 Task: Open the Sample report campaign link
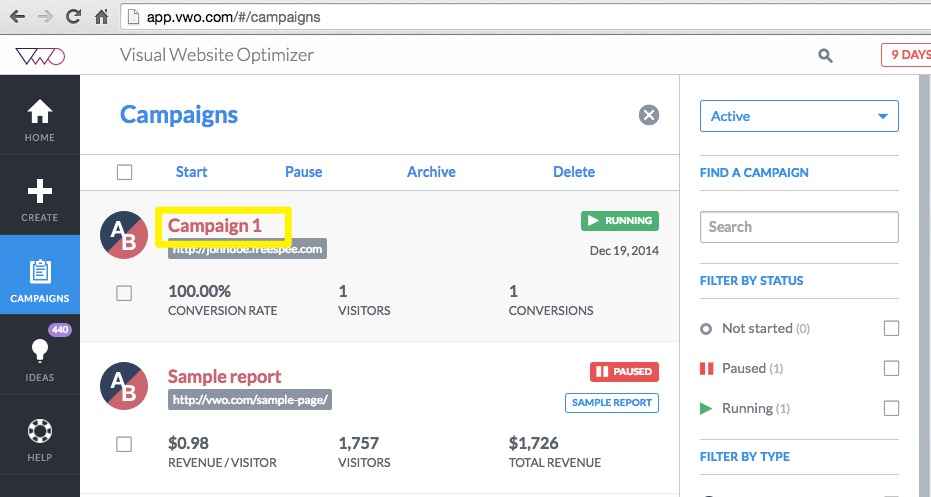(224, 377)
